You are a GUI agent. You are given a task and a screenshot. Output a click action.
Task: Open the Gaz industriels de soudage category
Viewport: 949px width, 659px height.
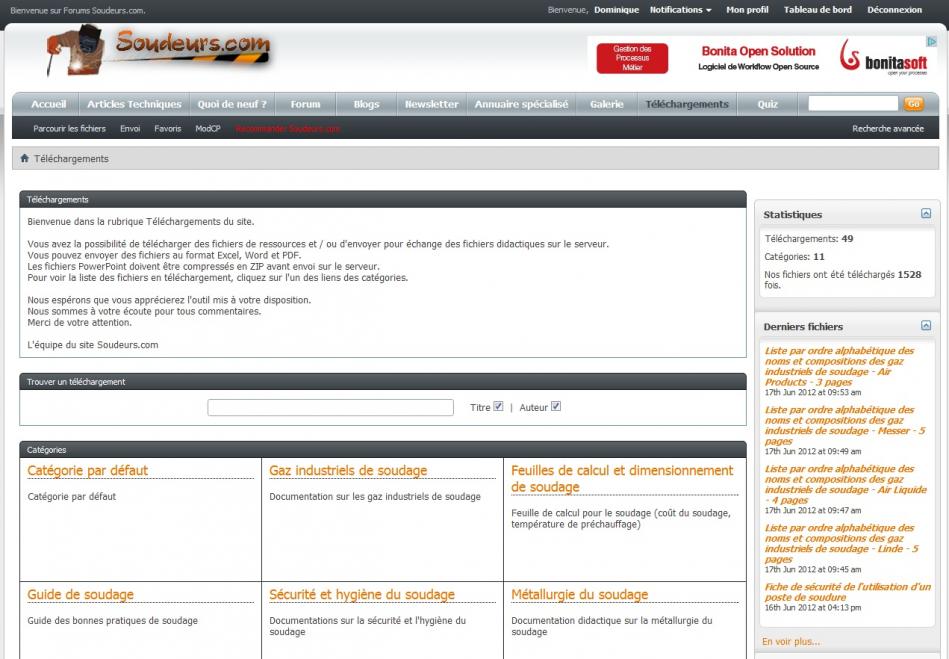pos(347,471)
